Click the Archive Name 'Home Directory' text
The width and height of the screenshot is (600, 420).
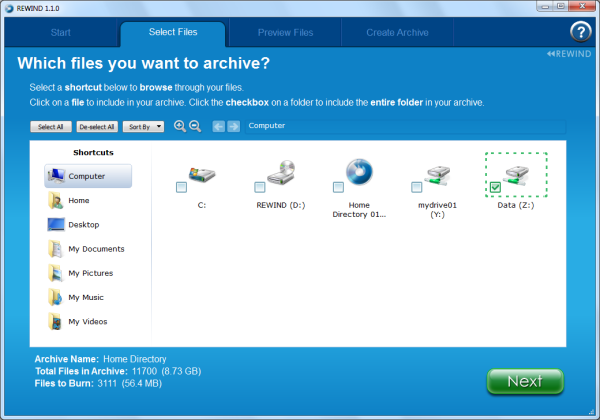[135, 359]
